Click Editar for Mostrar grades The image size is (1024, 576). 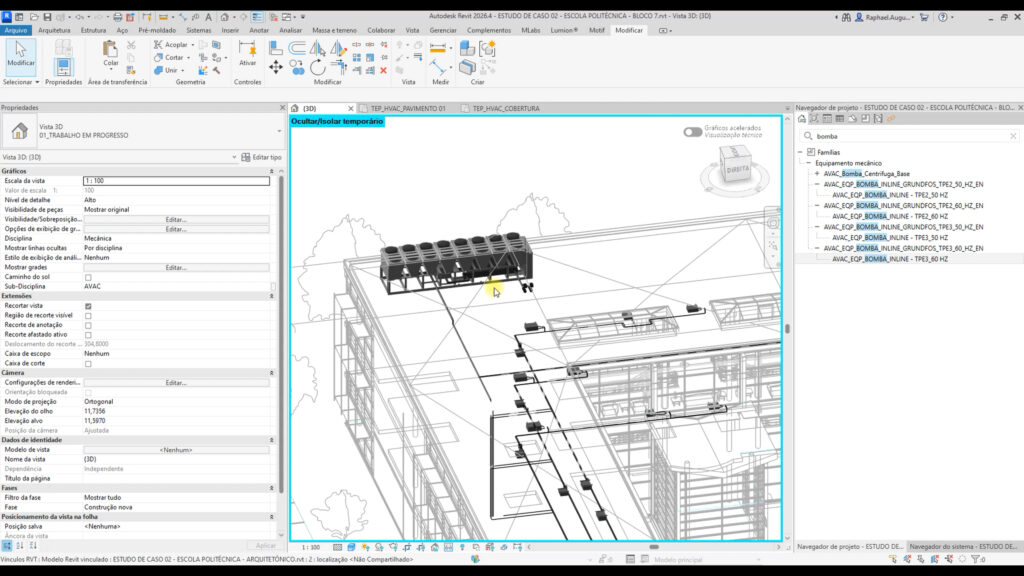tap(176, 268)
